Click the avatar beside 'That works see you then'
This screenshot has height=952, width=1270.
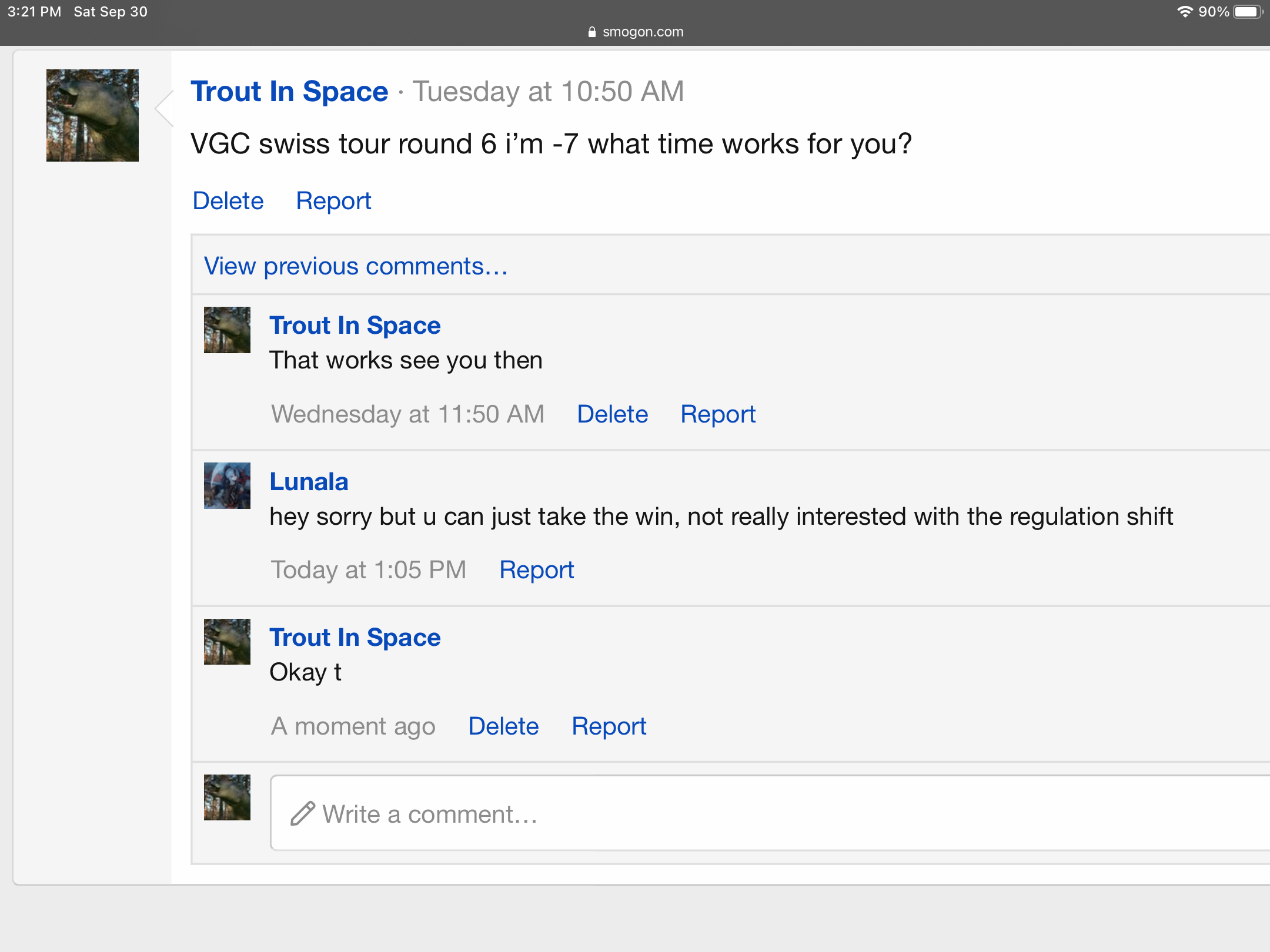[x=227, y=330]
